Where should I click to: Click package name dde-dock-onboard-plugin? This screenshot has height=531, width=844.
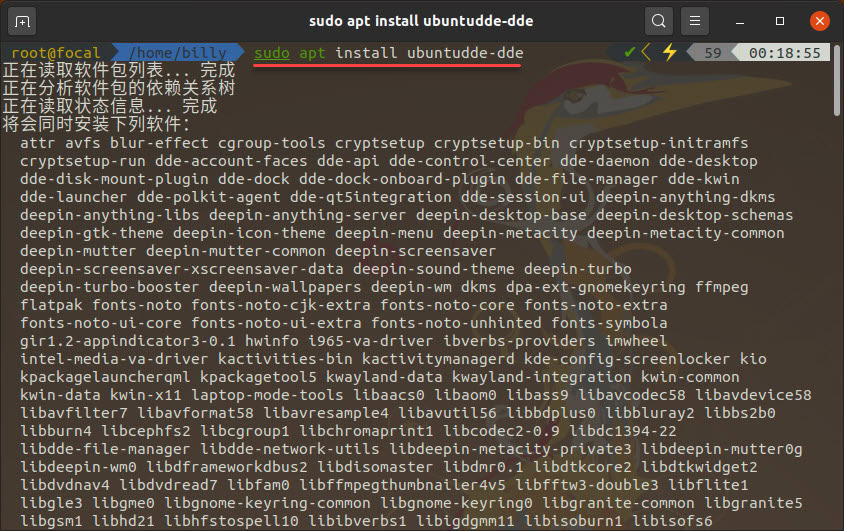403,179
